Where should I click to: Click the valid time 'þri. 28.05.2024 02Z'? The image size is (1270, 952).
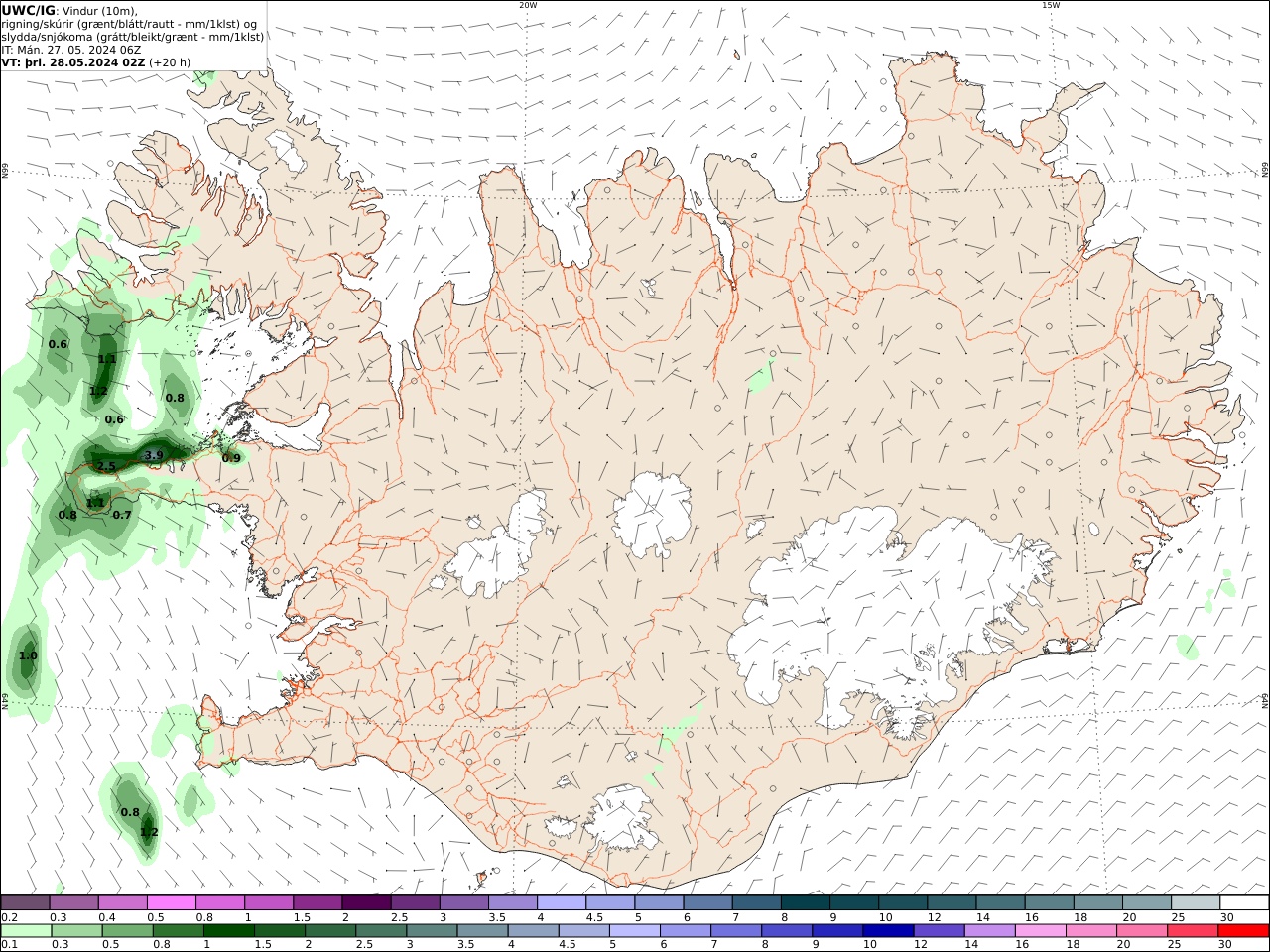85,62
